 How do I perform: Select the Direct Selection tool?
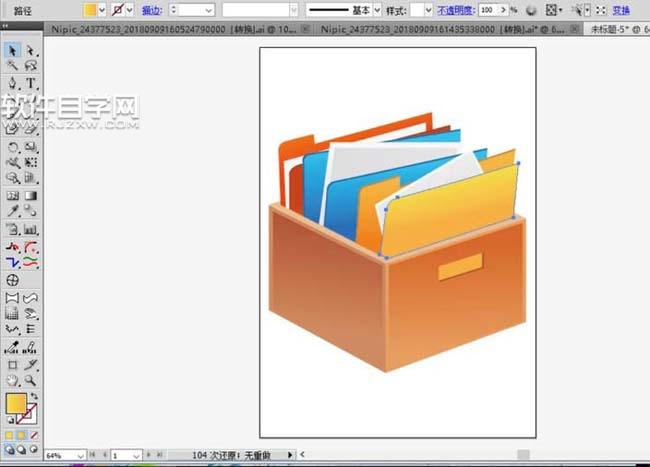pyautogui.click(x=31, y=51)
